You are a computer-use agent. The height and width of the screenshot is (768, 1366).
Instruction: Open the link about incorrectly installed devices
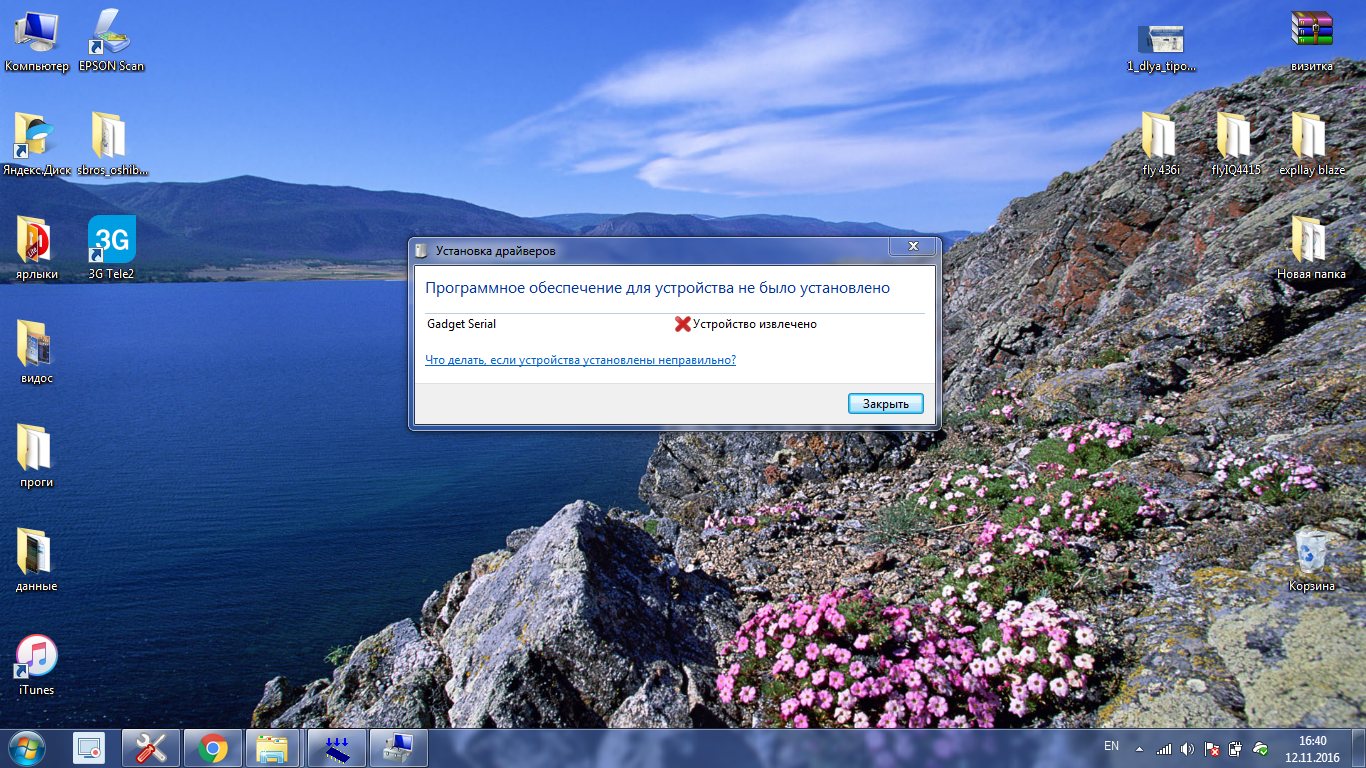tap(580, 360)
